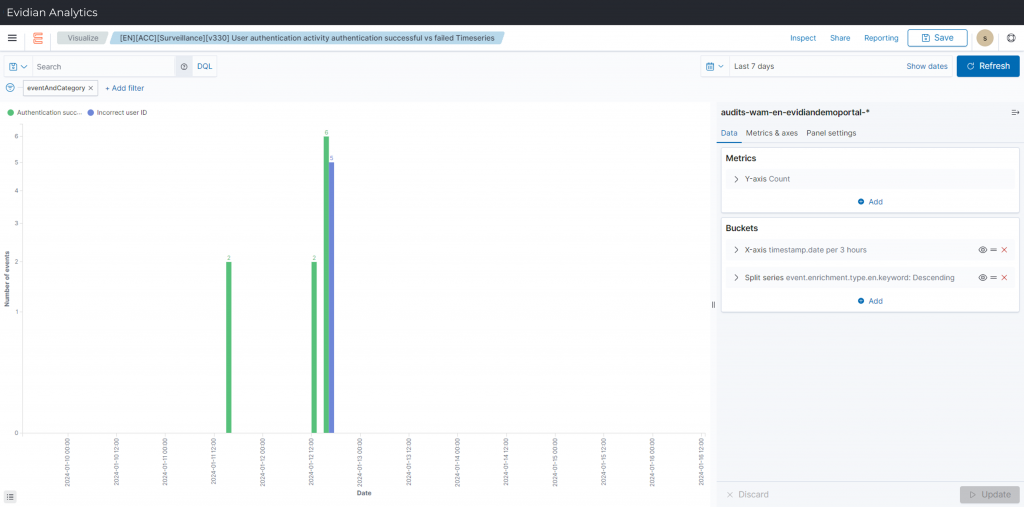Click the blue bar labeled 5
The width and height of the screenshot is (1024, 507).
331,297
